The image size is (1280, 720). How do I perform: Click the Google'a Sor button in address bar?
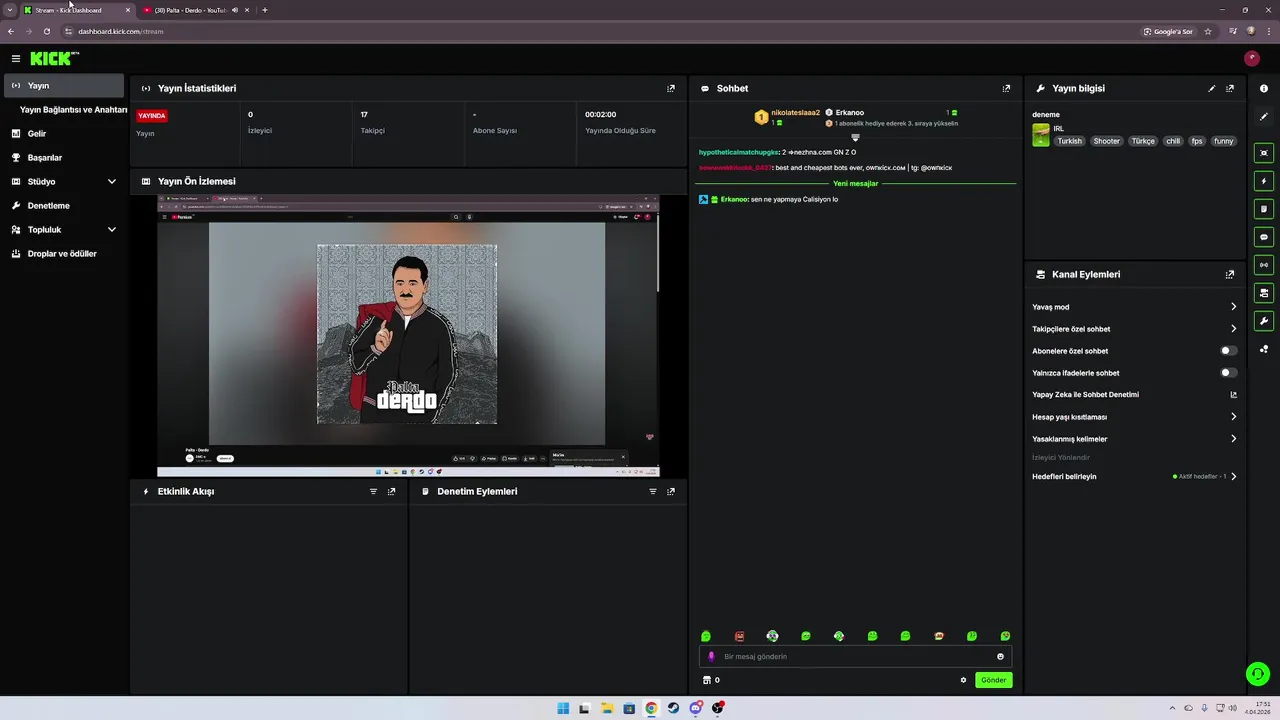pyautogui.click(x=1168, y=31)
